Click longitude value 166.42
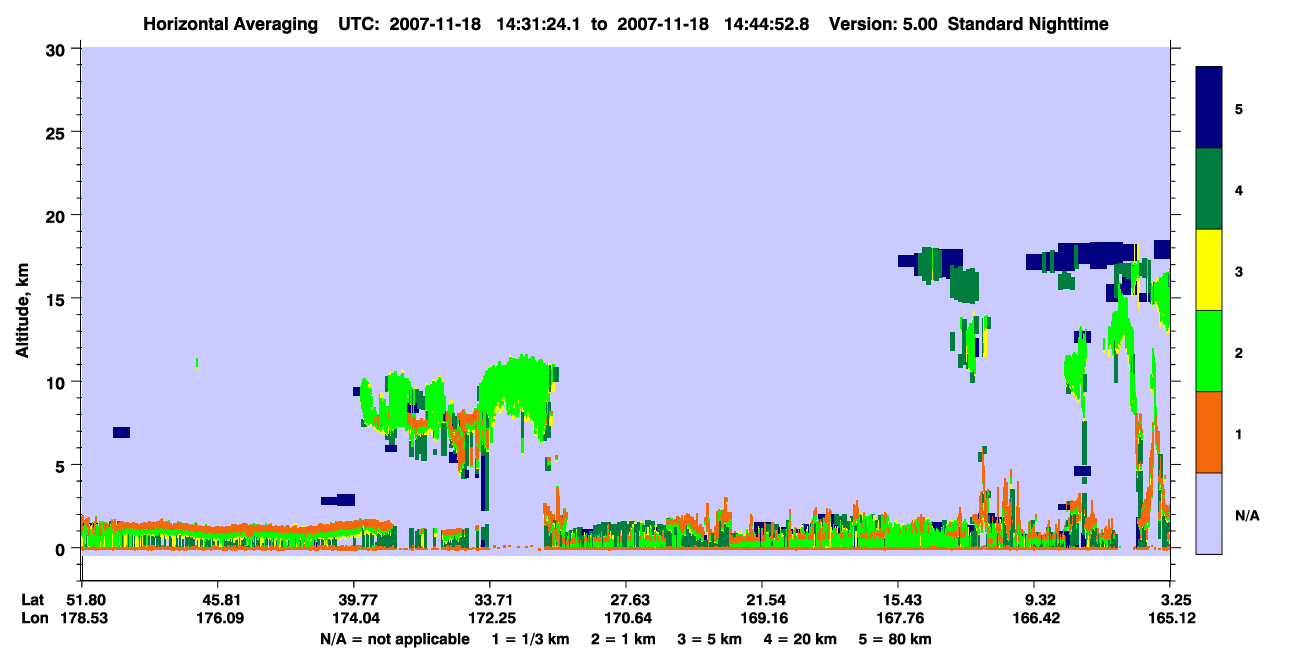This screenshot has height=667, width=1300. point(1034,618)
